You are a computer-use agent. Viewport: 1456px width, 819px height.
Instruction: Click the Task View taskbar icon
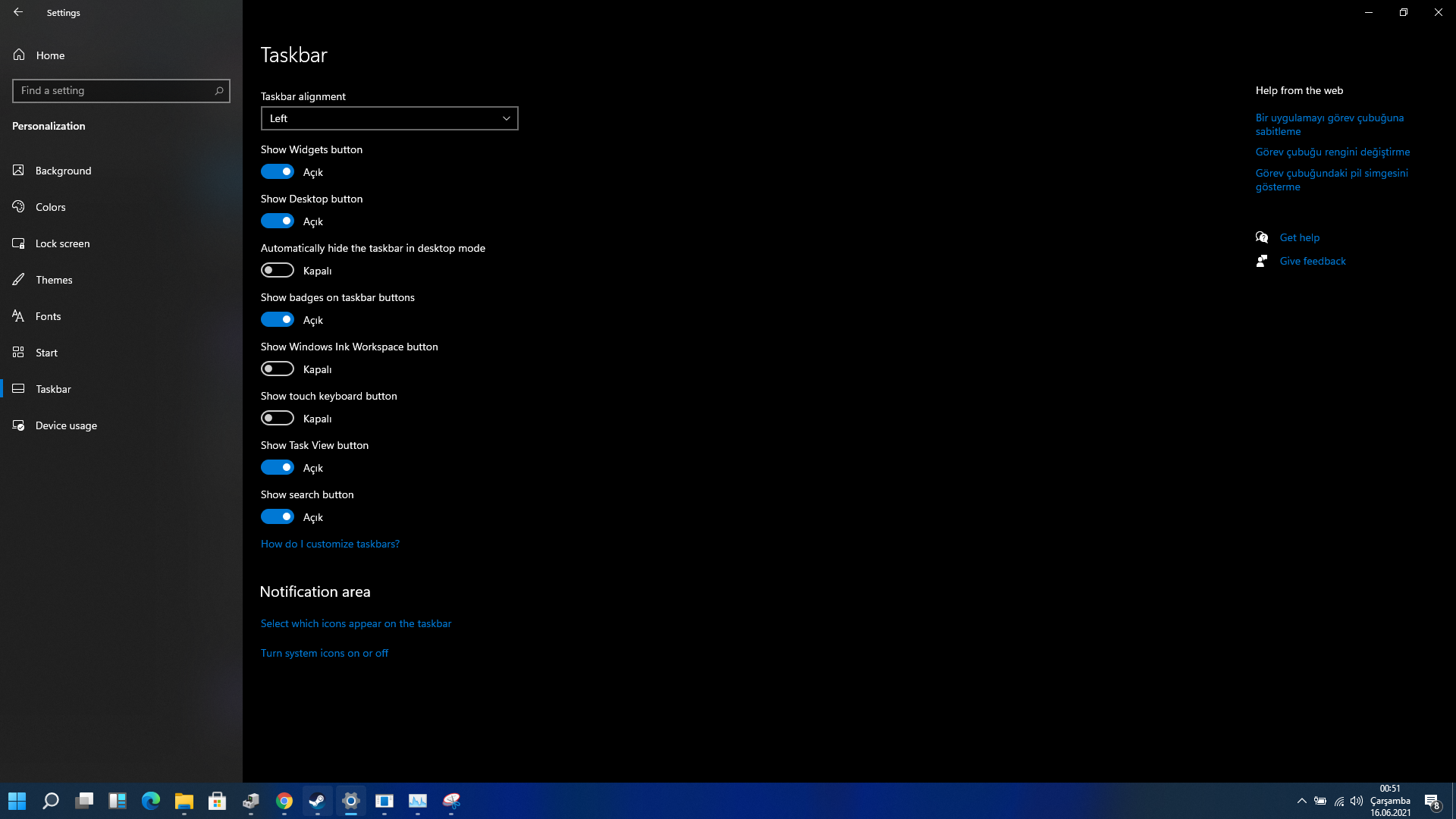84,801
